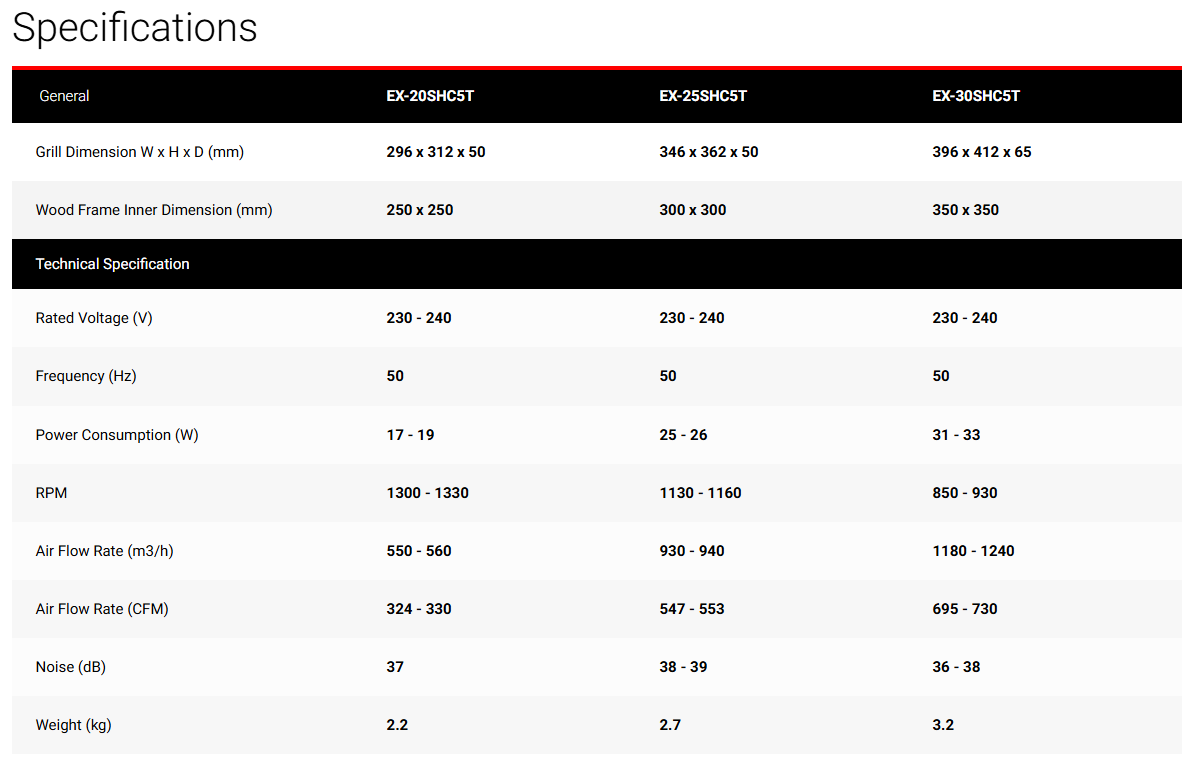Image resolution: width=1200 pixels, height=764 pixels.
Task: Click the 396 x 412 x 65 grill dimension value
Action: (x=982, y=152)
